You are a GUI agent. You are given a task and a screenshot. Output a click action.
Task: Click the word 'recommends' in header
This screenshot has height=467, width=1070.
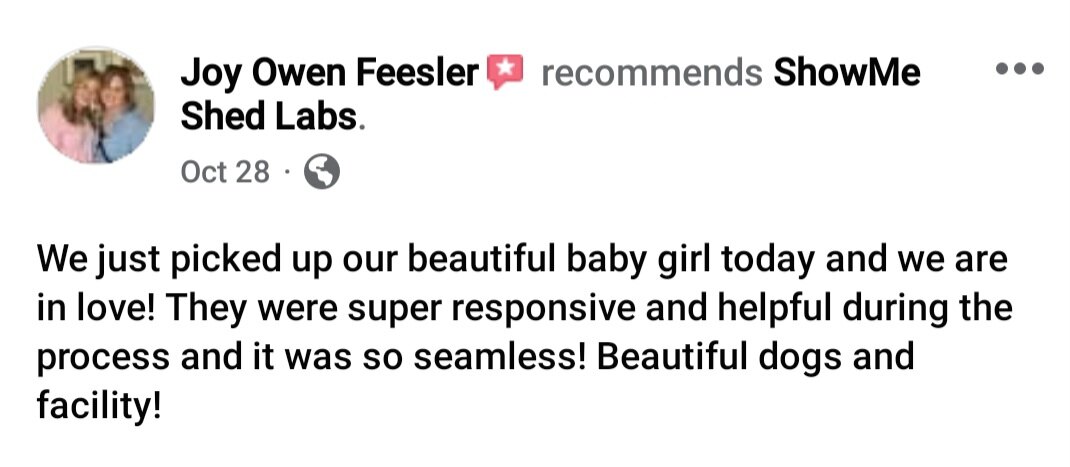pyautogui.click(x=652, y=73)
